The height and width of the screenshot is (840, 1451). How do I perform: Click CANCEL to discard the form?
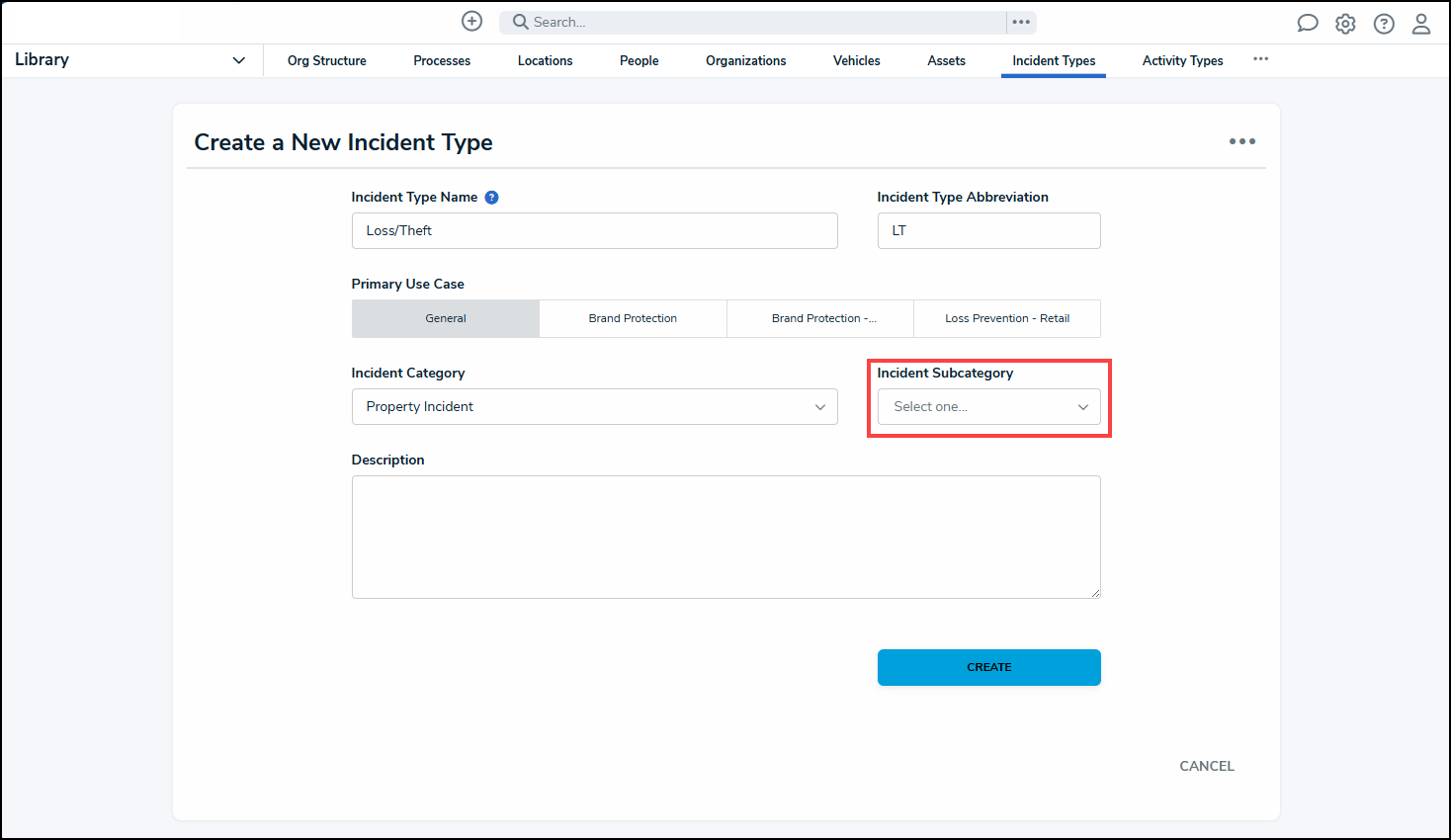coord(1206,766)
